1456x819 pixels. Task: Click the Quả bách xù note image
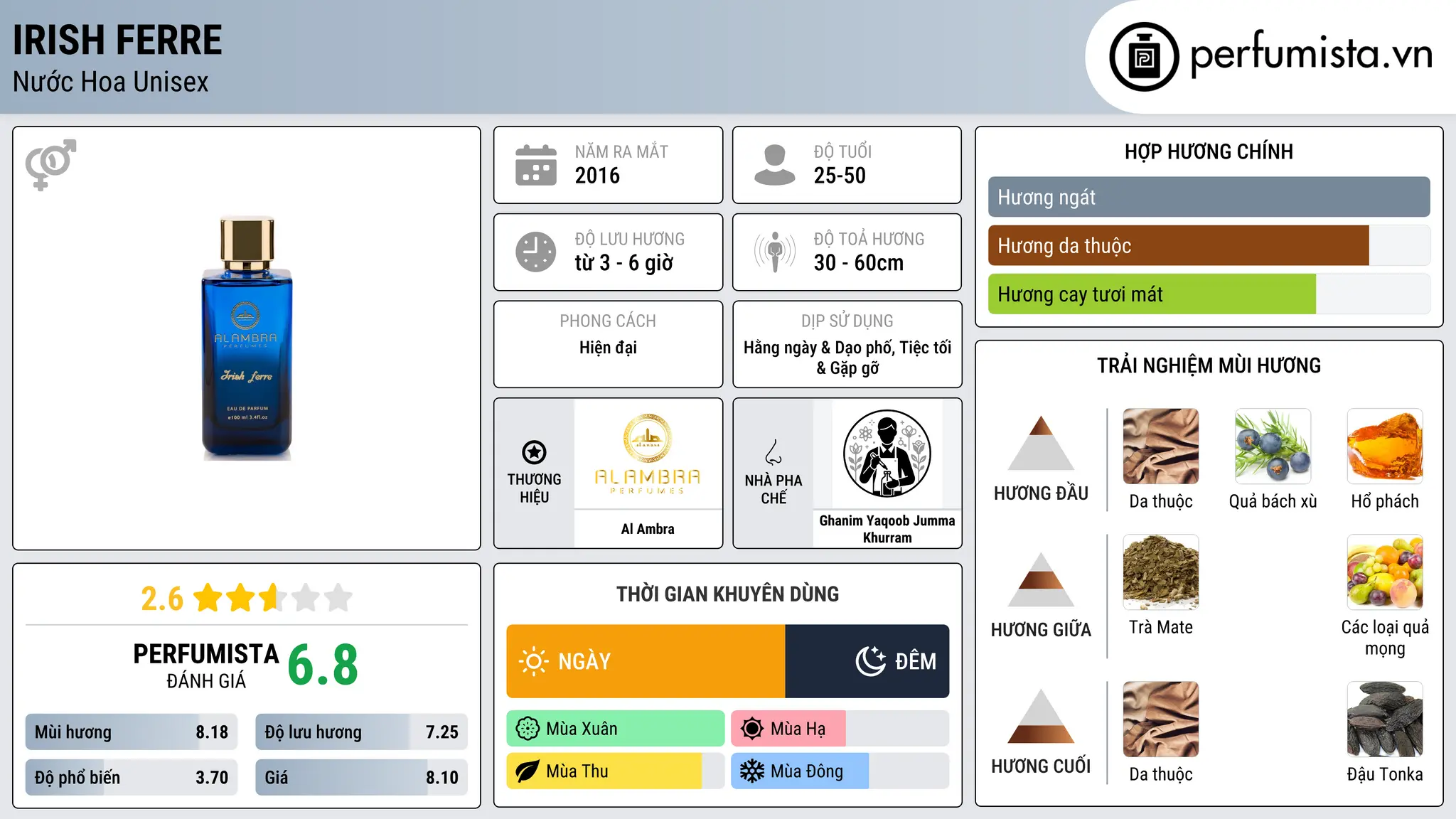pyautogui.click(x=1273, y=446)
